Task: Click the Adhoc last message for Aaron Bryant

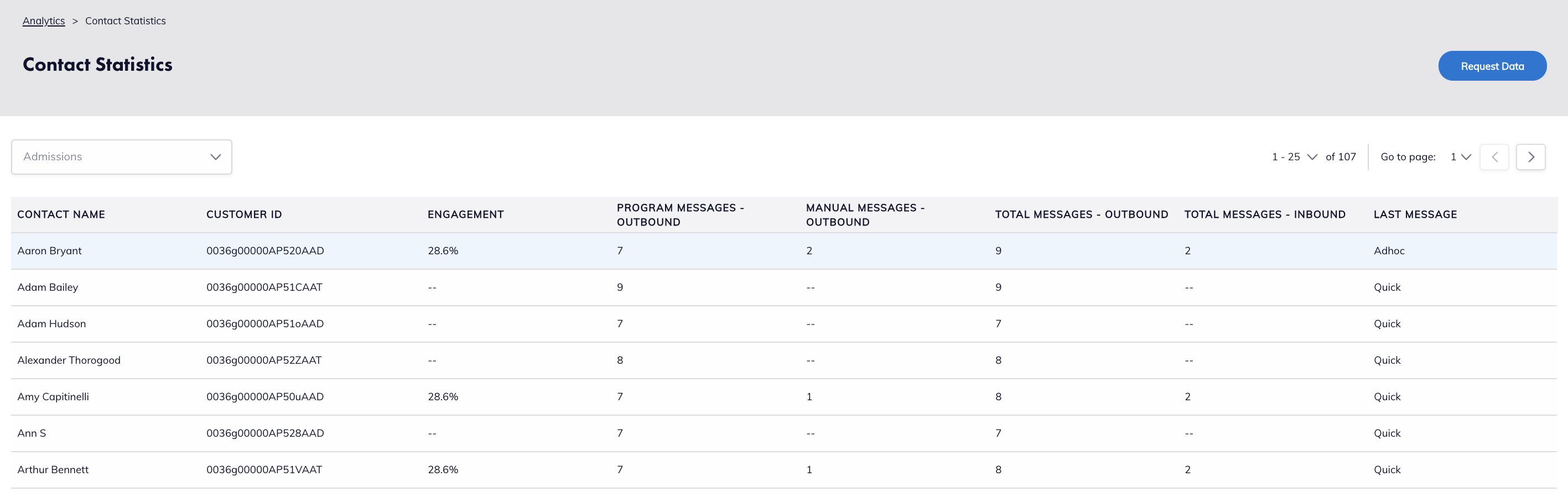Action: (1389, 250)
